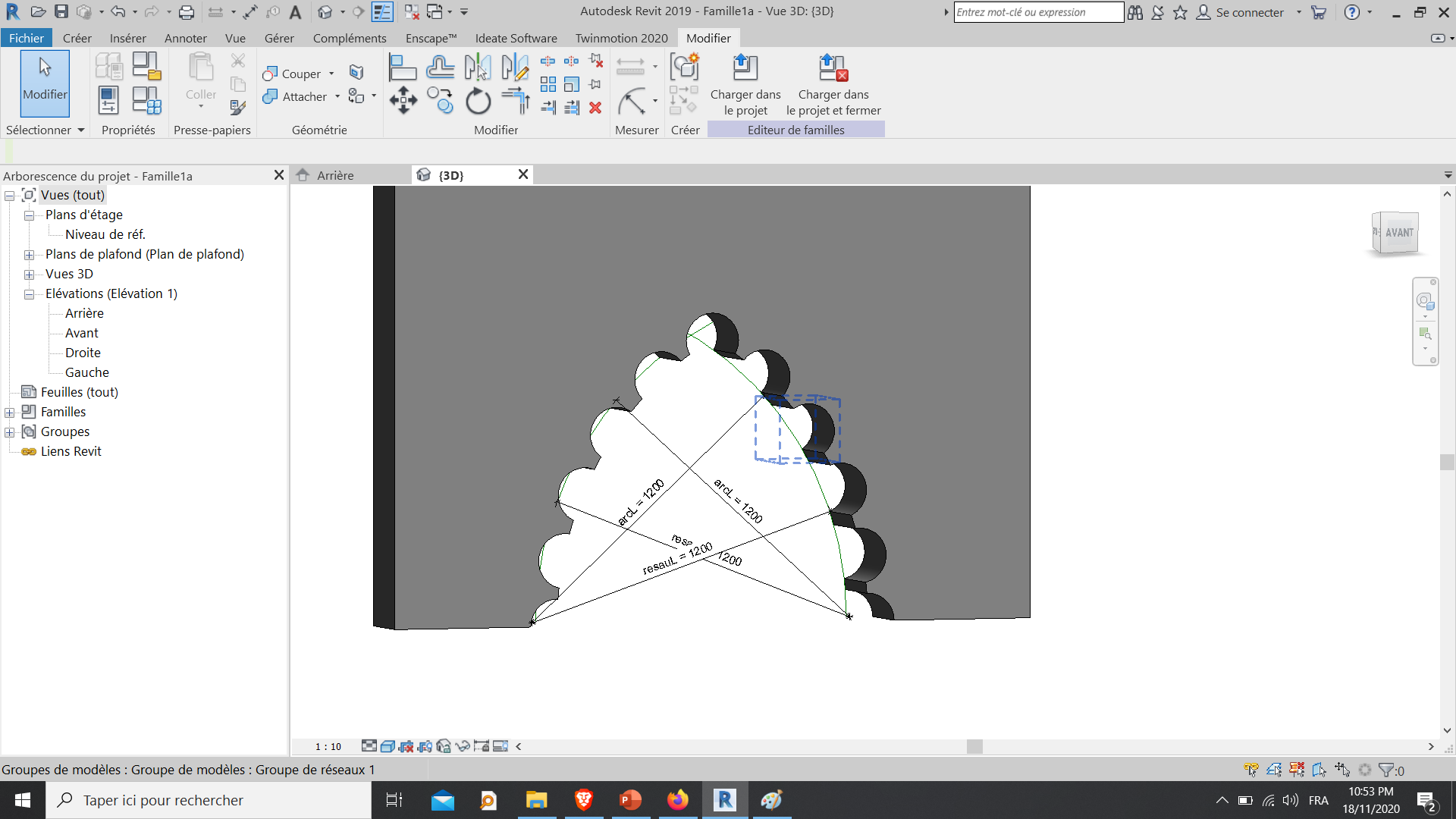Select the Delete tool (red X)
Screen dimensions: 1456x819
[596, 108]
